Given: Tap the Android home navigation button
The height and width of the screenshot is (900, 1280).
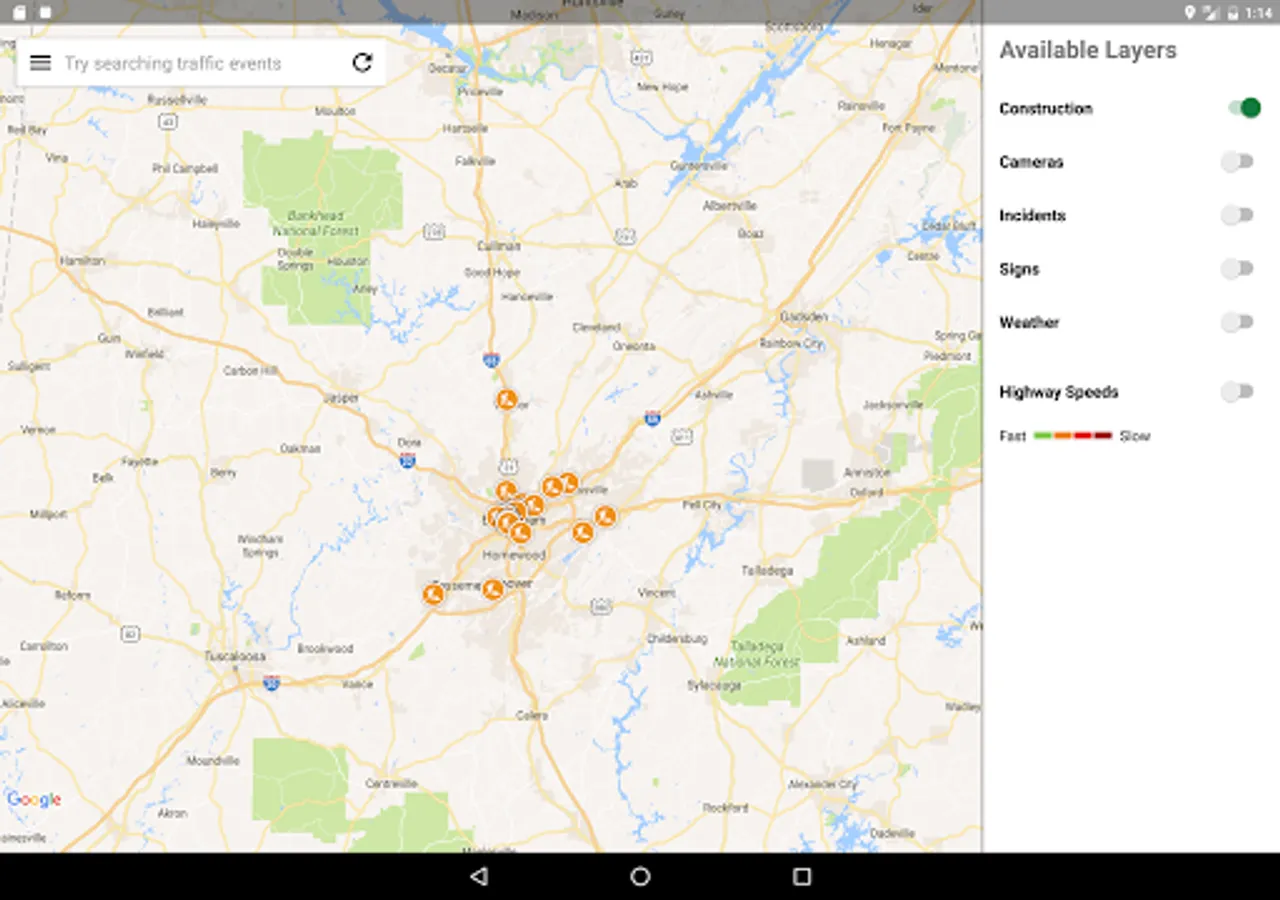Looking at the screenshot, I should [x=640, y=876].
